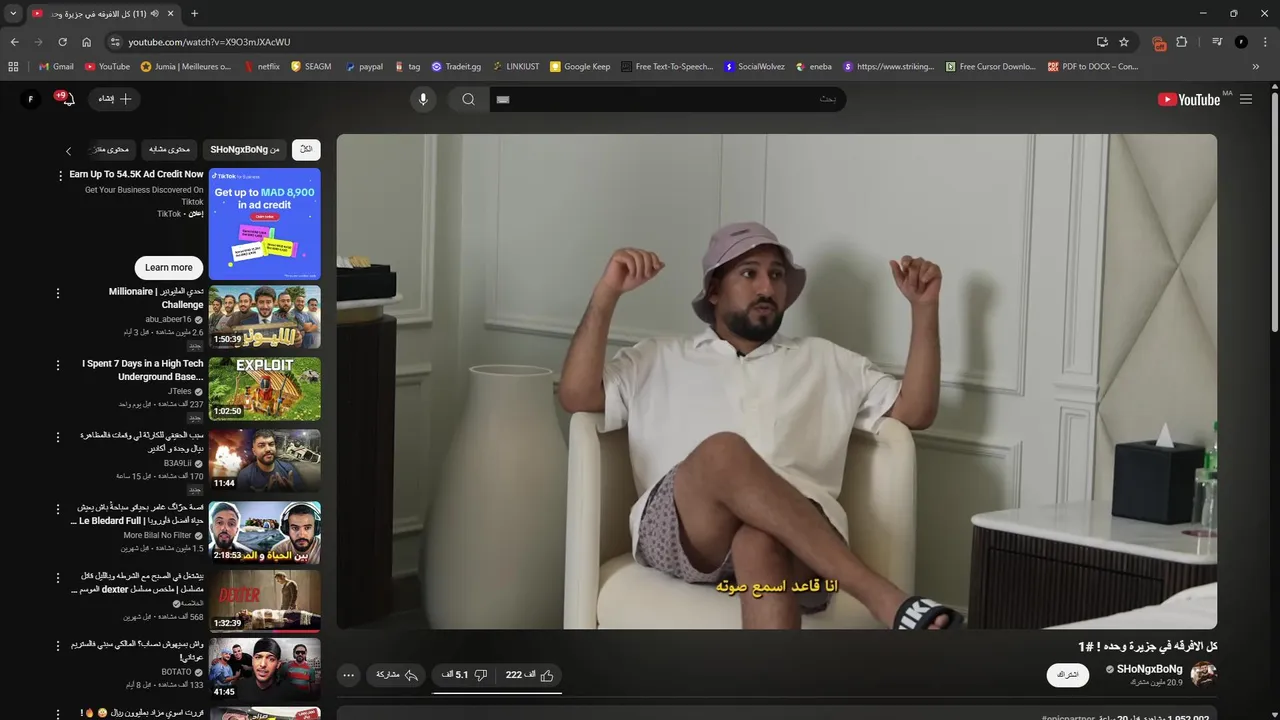
Task: Open Chrome media controls icon
Action: point(1217,42)
